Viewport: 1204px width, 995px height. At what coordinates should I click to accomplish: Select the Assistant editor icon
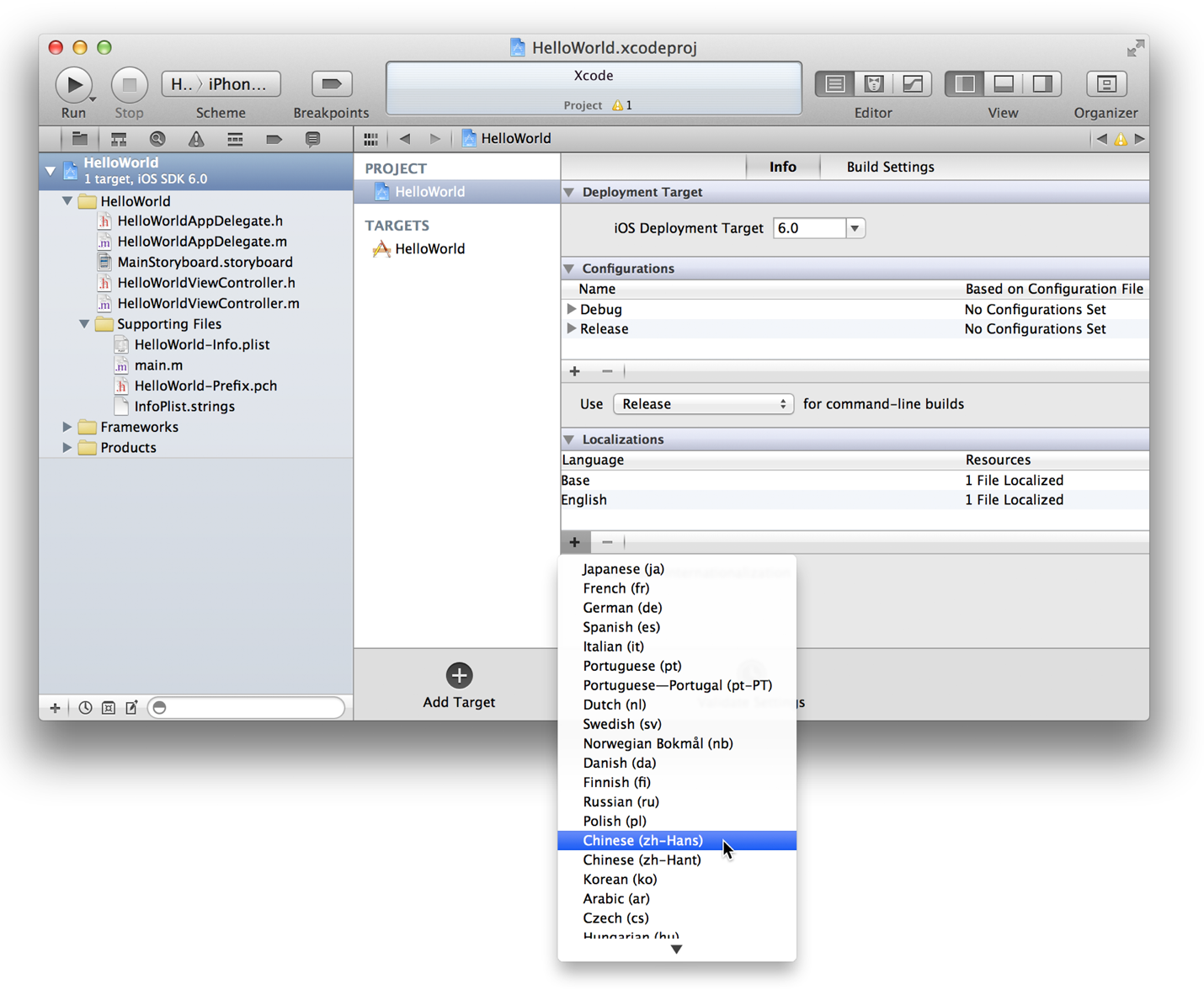[873, 84]
